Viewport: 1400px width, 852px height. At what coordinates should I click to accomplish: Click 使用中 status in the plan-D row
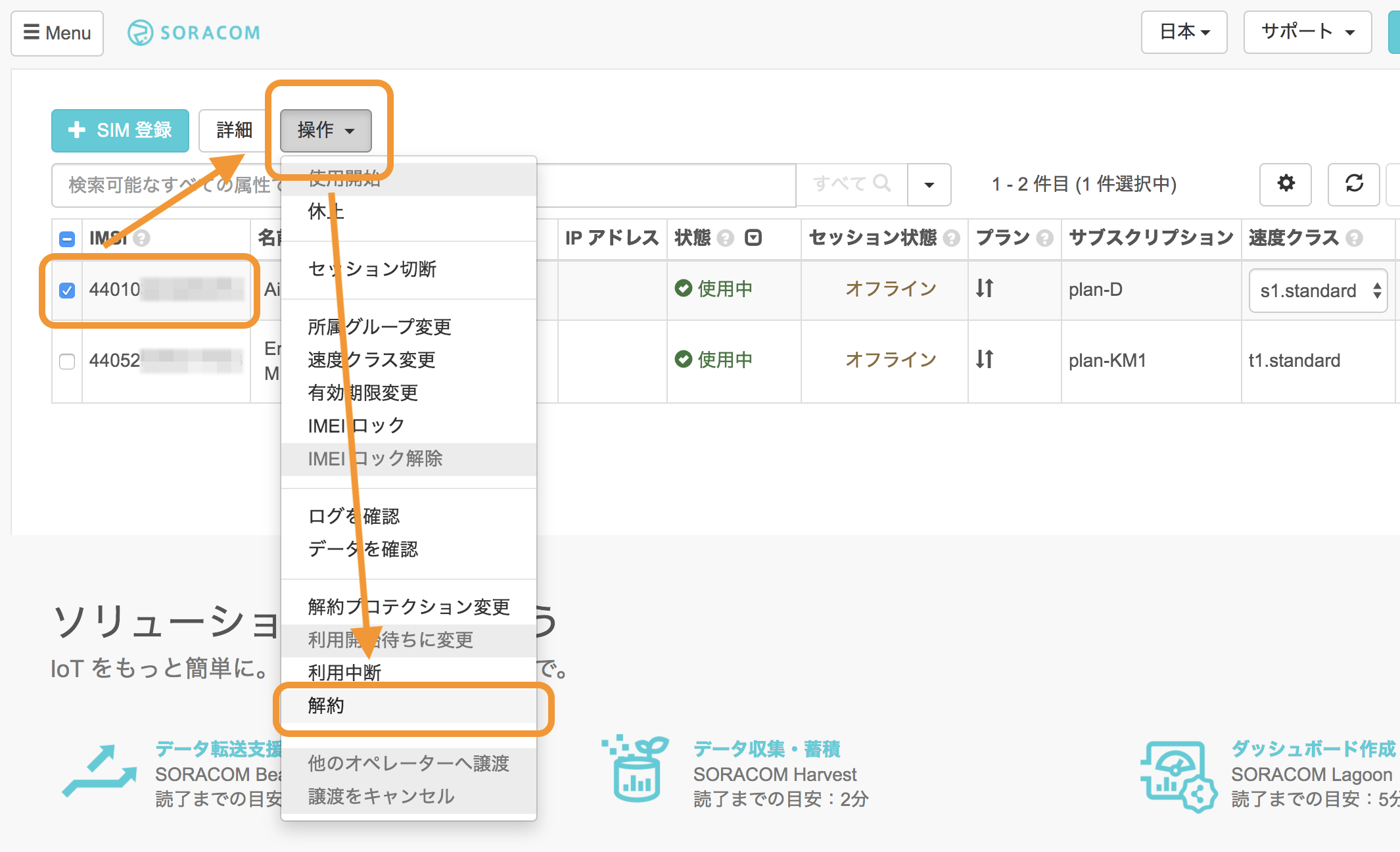[714, 289]
